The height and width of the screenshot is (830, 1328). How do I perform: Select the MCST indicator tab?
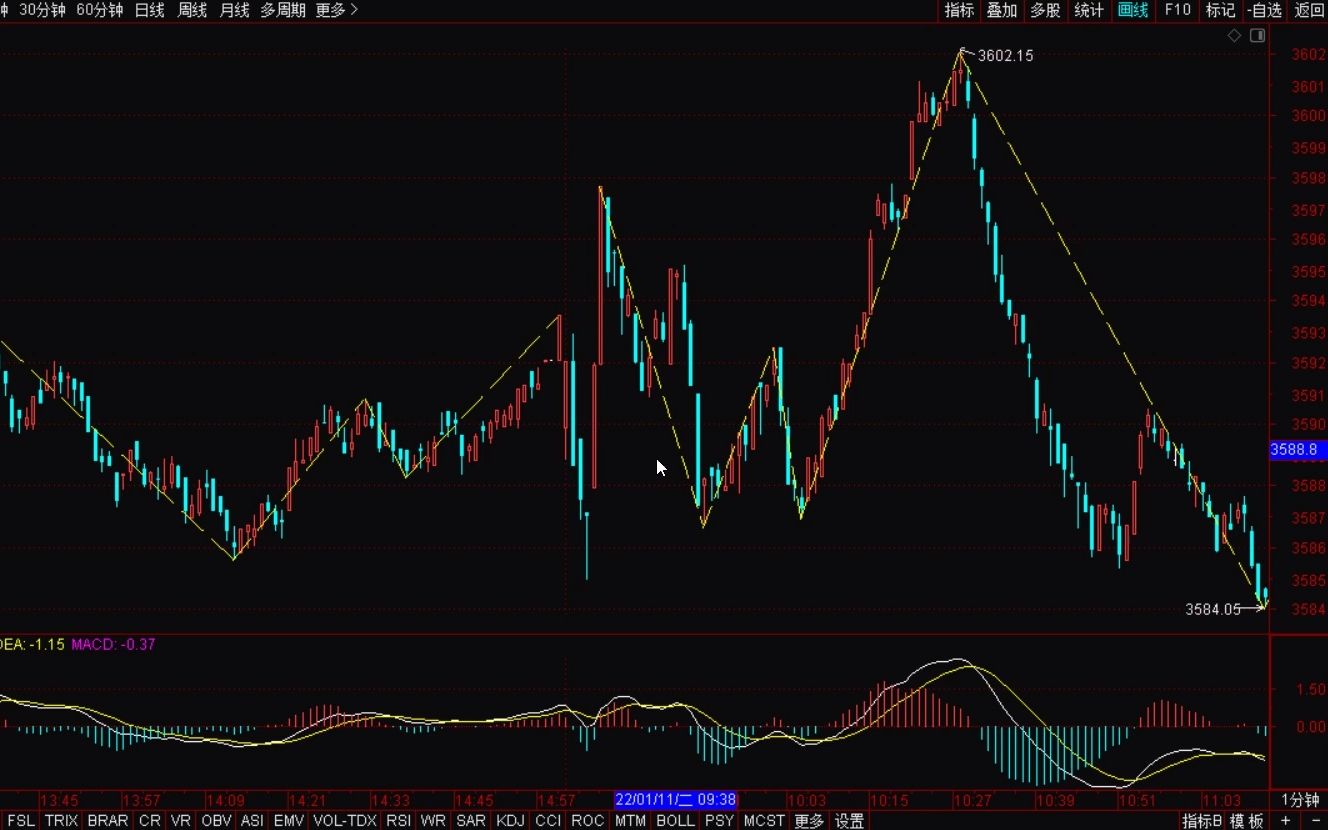[764, 821]
